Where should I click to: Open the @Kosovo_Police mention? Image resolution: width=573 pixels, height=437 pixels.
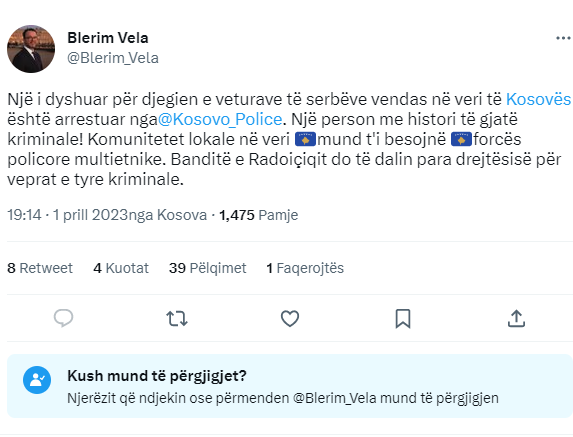coord(220,119)
